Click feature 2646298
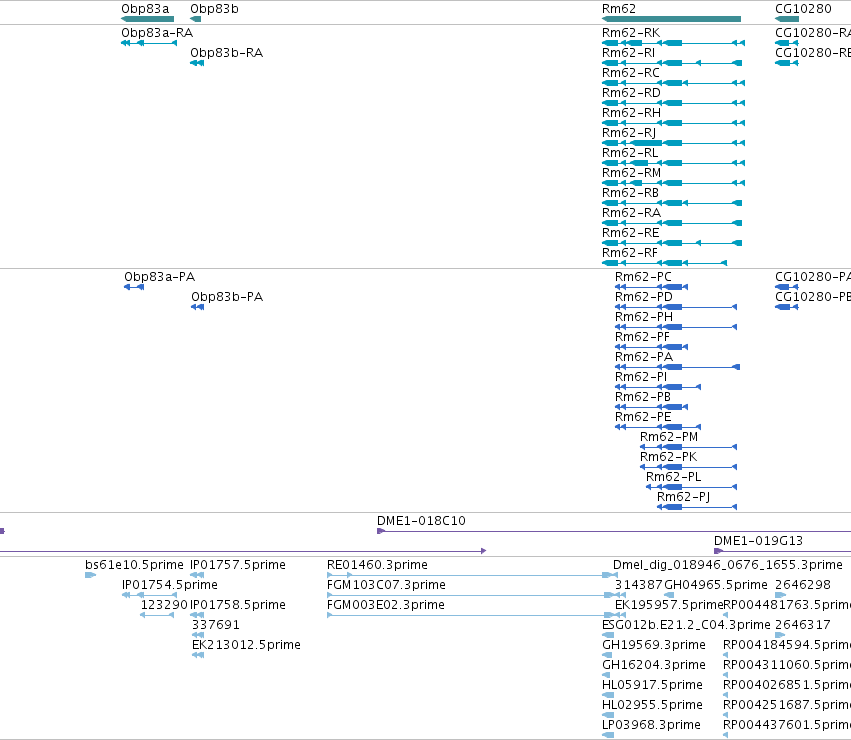The image size is (851, 740). (803, 585)
